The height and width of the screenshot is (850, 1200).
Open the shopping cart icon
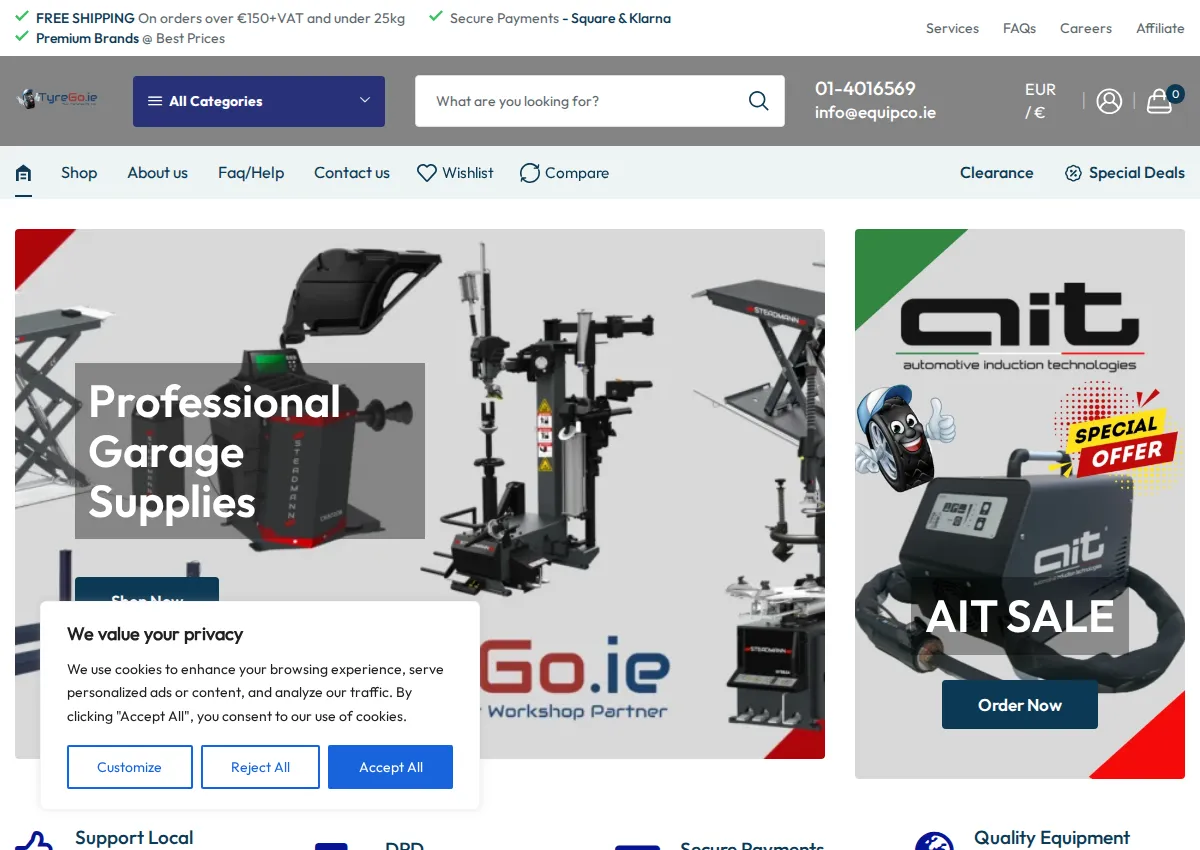pyautogui.click(x=1160, y=101)
